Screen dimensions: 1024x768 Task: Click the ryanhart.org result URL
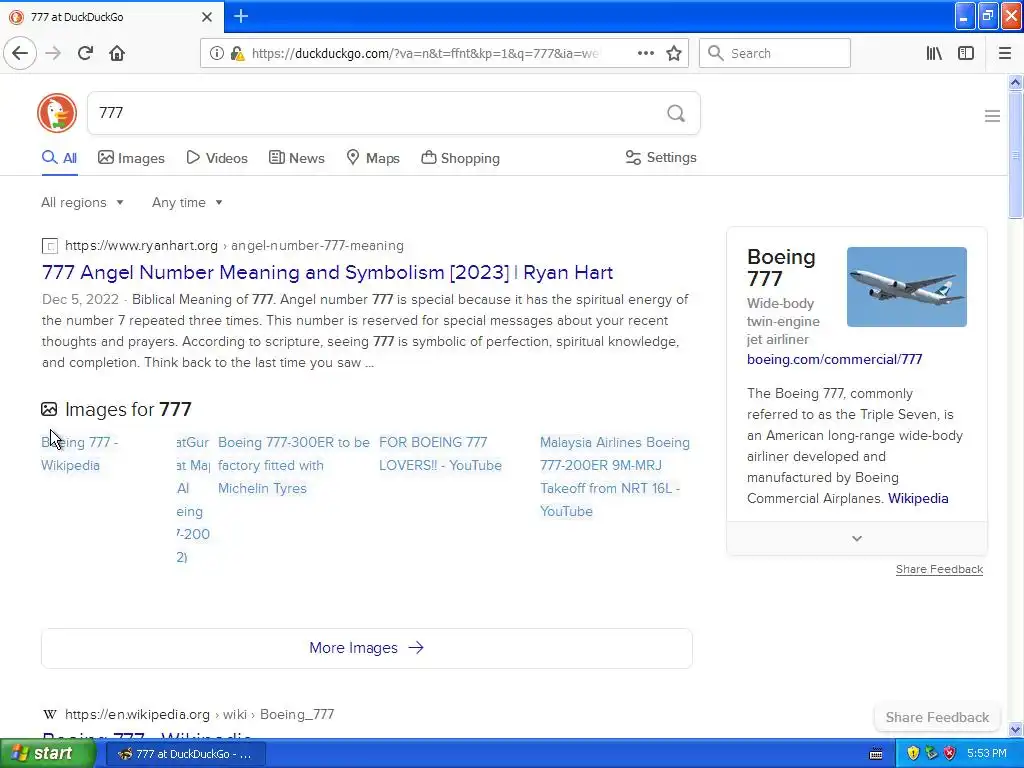pyautogui.click(x=234, y=246)
